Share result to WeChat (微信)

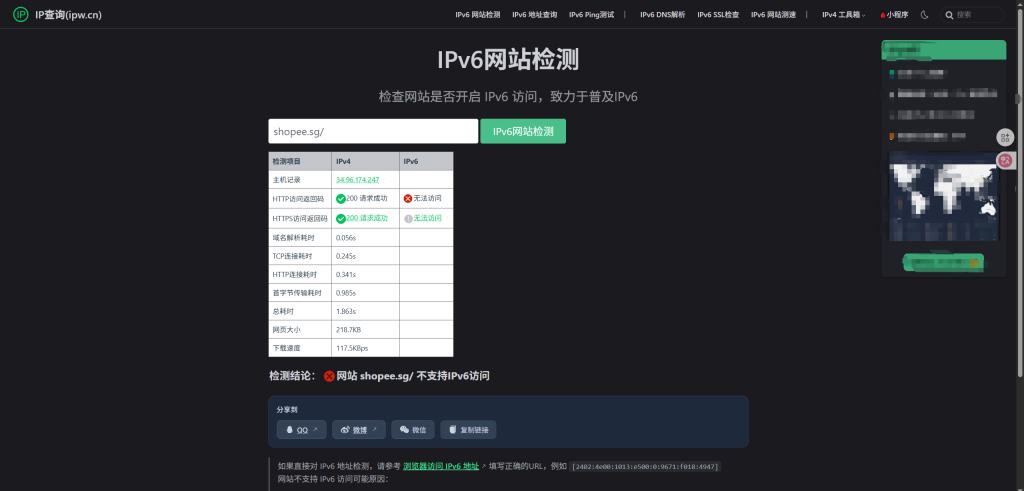[x=413, y=430]
